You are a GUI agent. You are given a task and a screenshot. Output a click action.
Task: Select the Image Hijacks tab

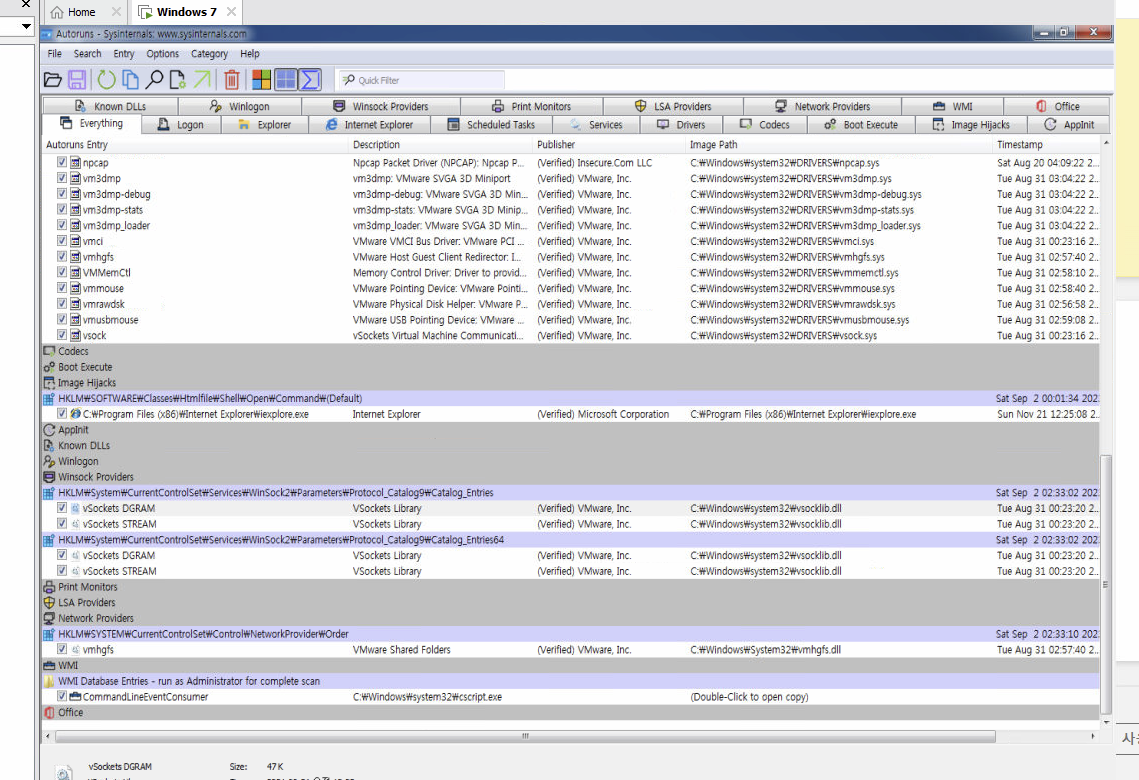(x=971, y=125)
